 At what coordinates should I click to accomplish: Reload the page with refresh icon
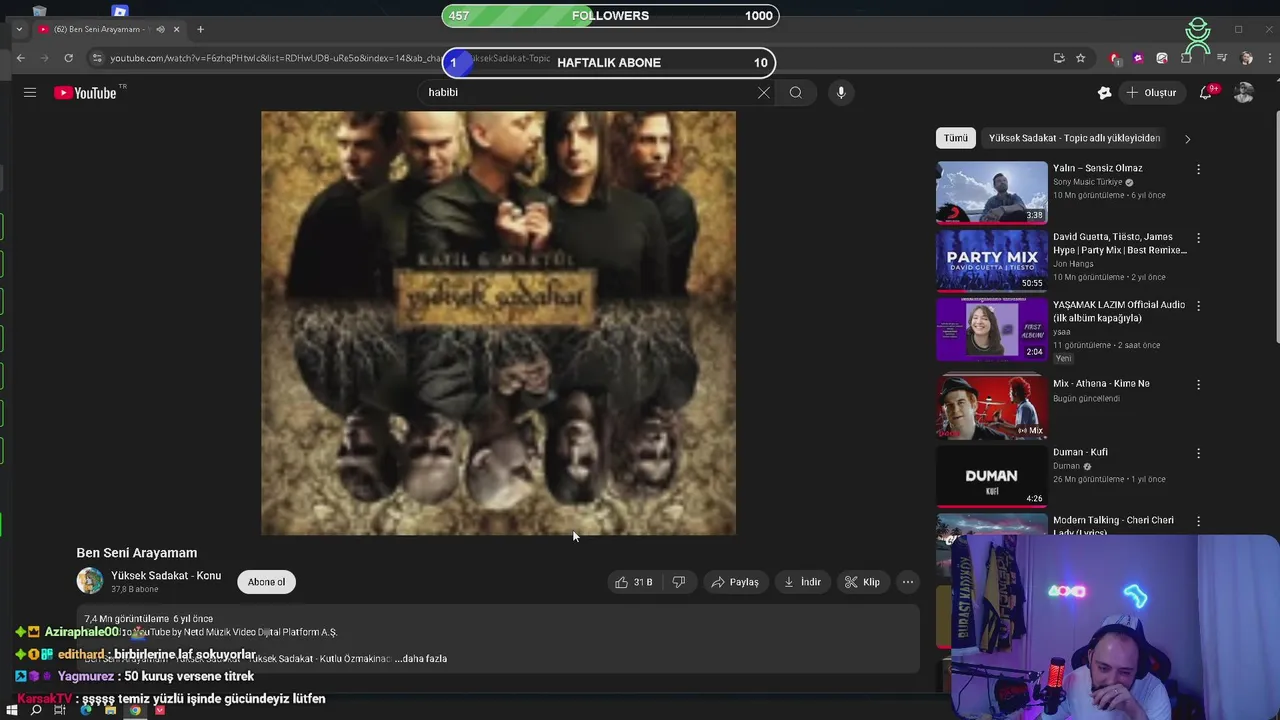pos(68,58)
